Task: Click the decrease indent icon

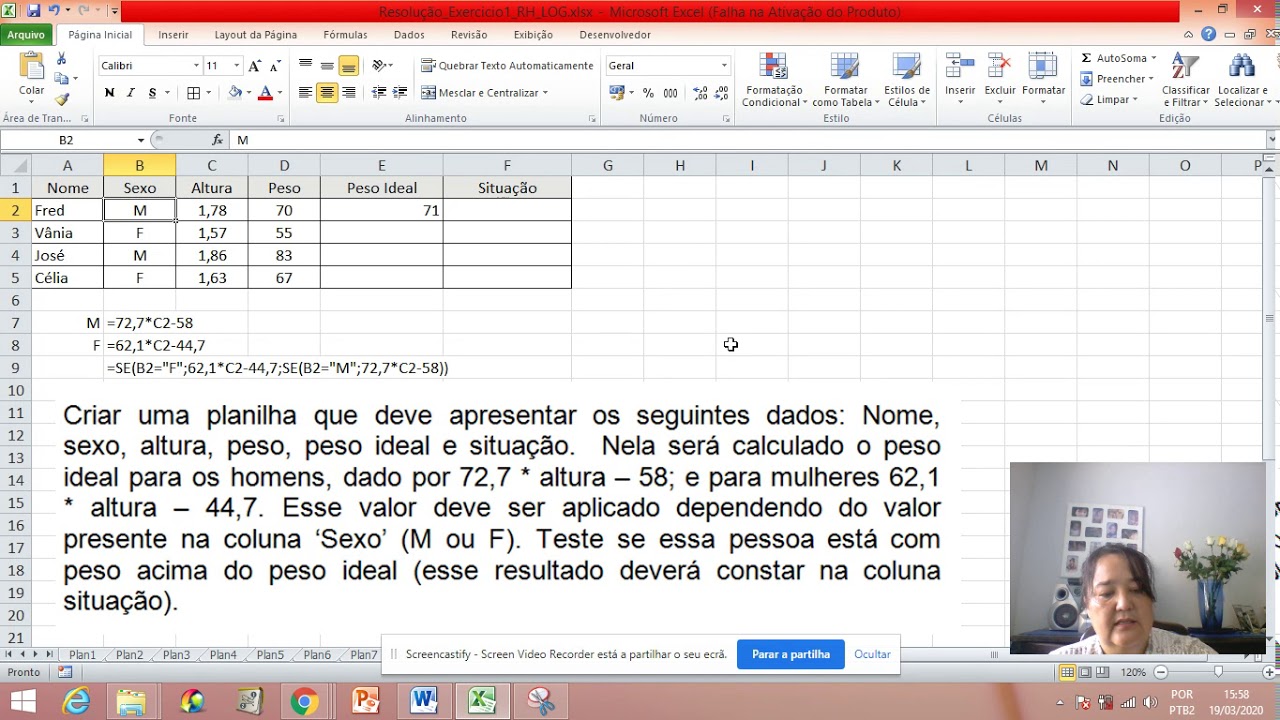Action: point(379,93)
